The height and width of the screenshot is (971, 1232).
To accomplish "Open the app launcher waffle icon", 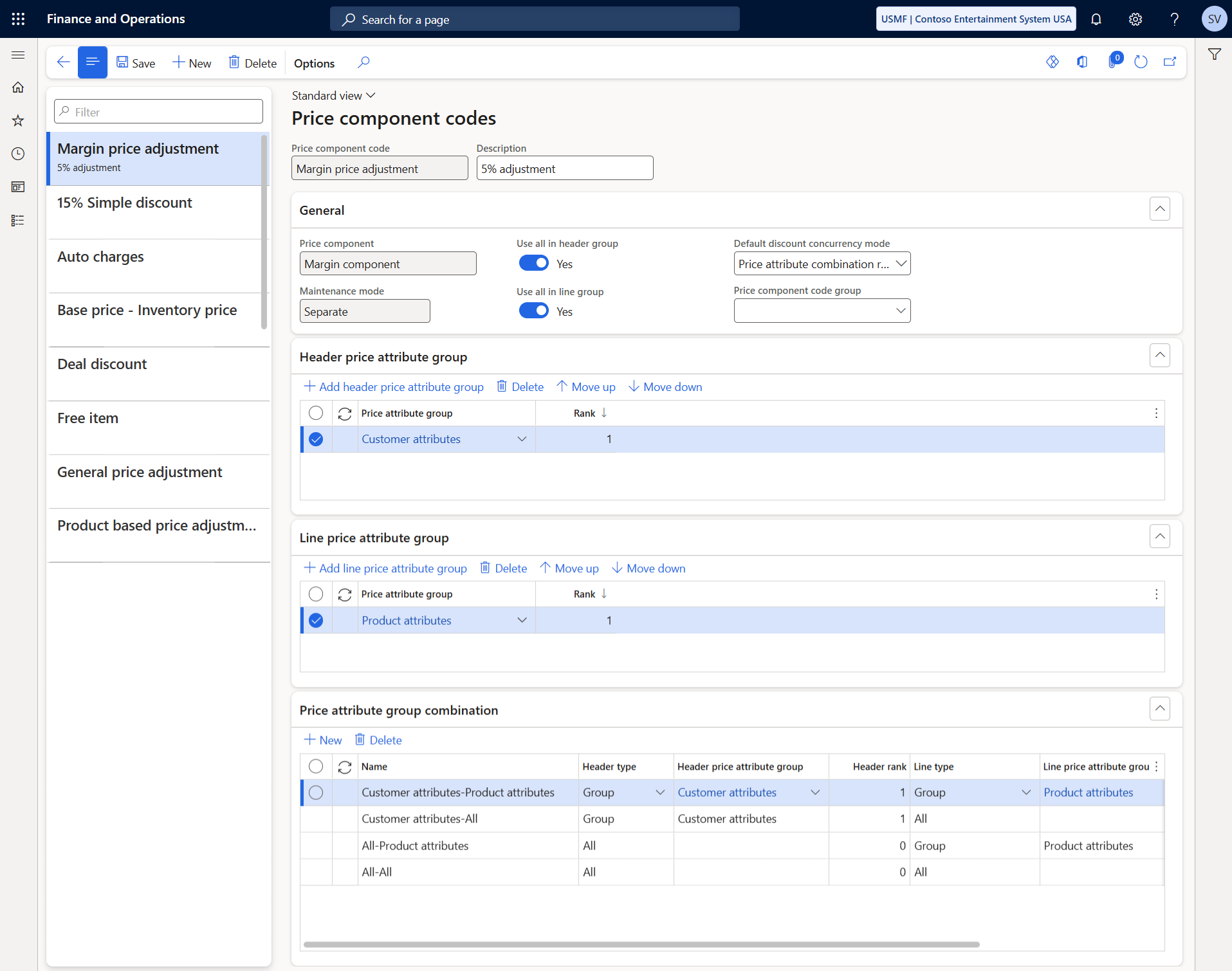I will pyautogui.click(x=18, y=19).
